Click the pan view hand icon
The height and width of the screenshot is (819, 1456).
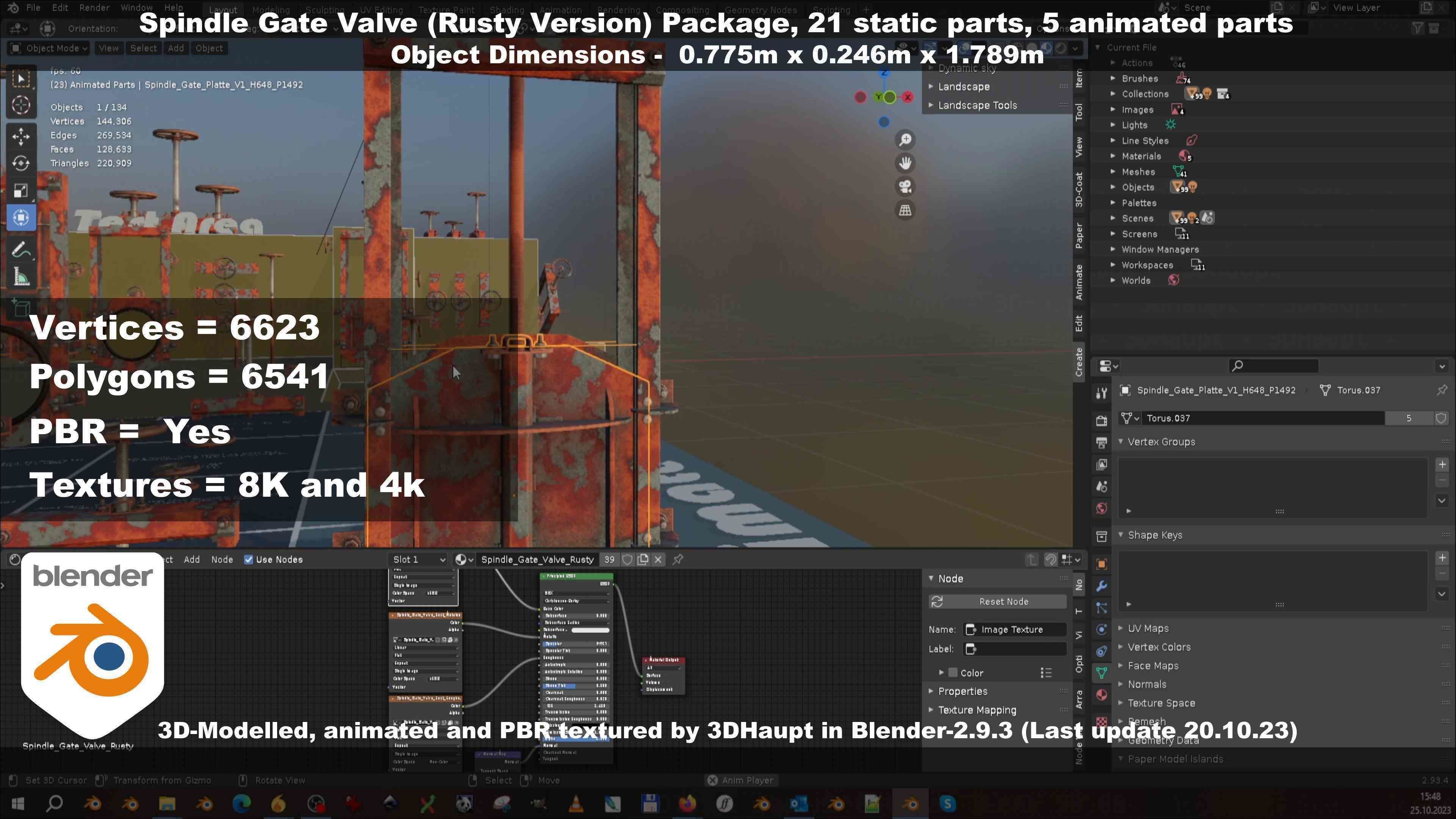(905, 163)
